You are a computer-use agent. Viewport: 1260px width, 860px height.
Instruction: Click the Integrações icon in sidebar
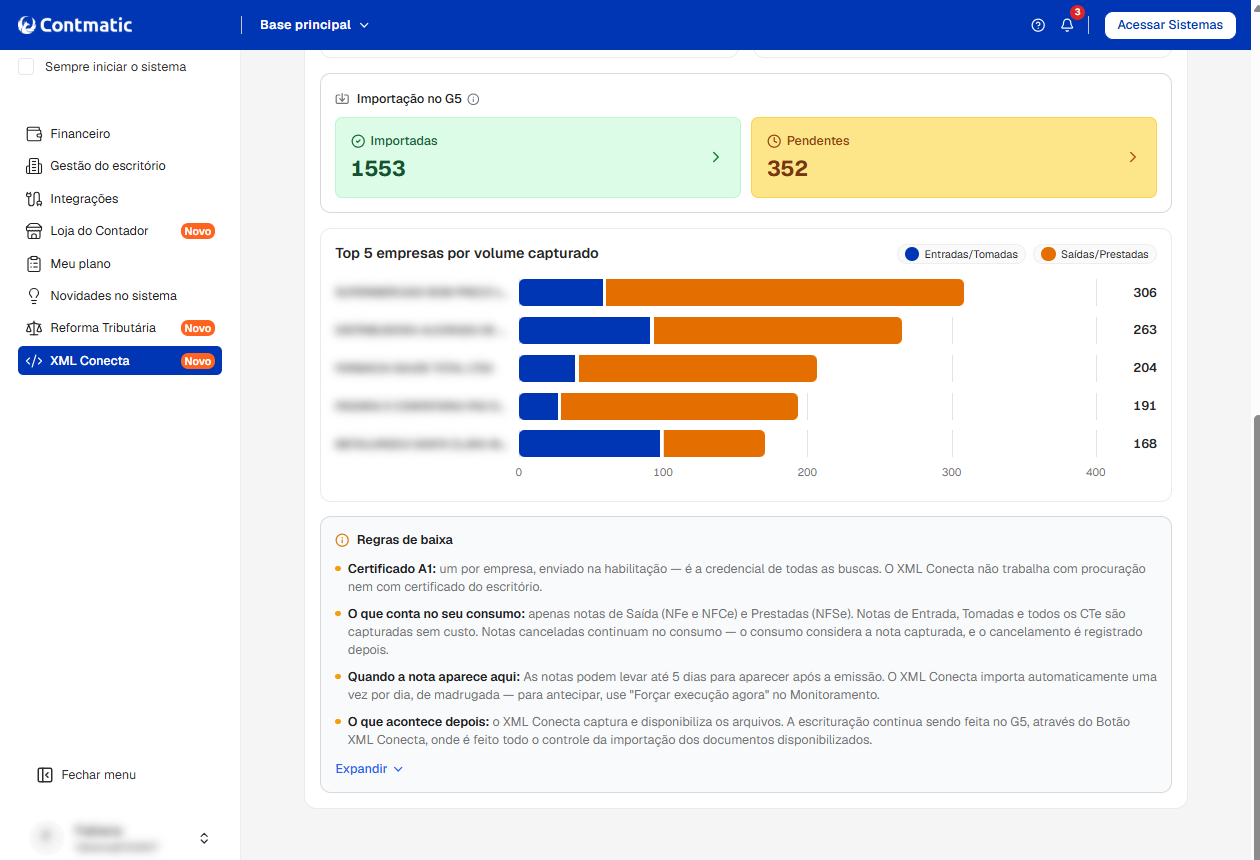[33, 199]
